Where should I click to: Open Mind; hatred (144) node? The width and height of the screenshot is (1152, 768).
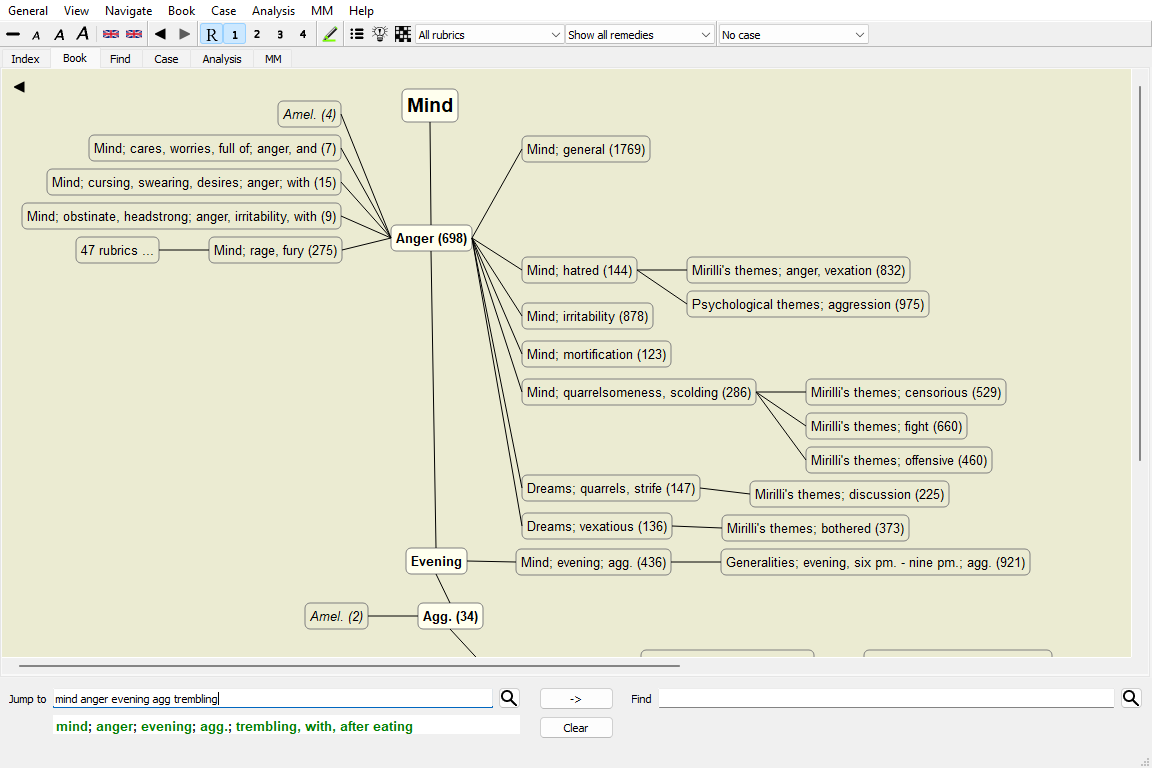(x=579, y=270)
